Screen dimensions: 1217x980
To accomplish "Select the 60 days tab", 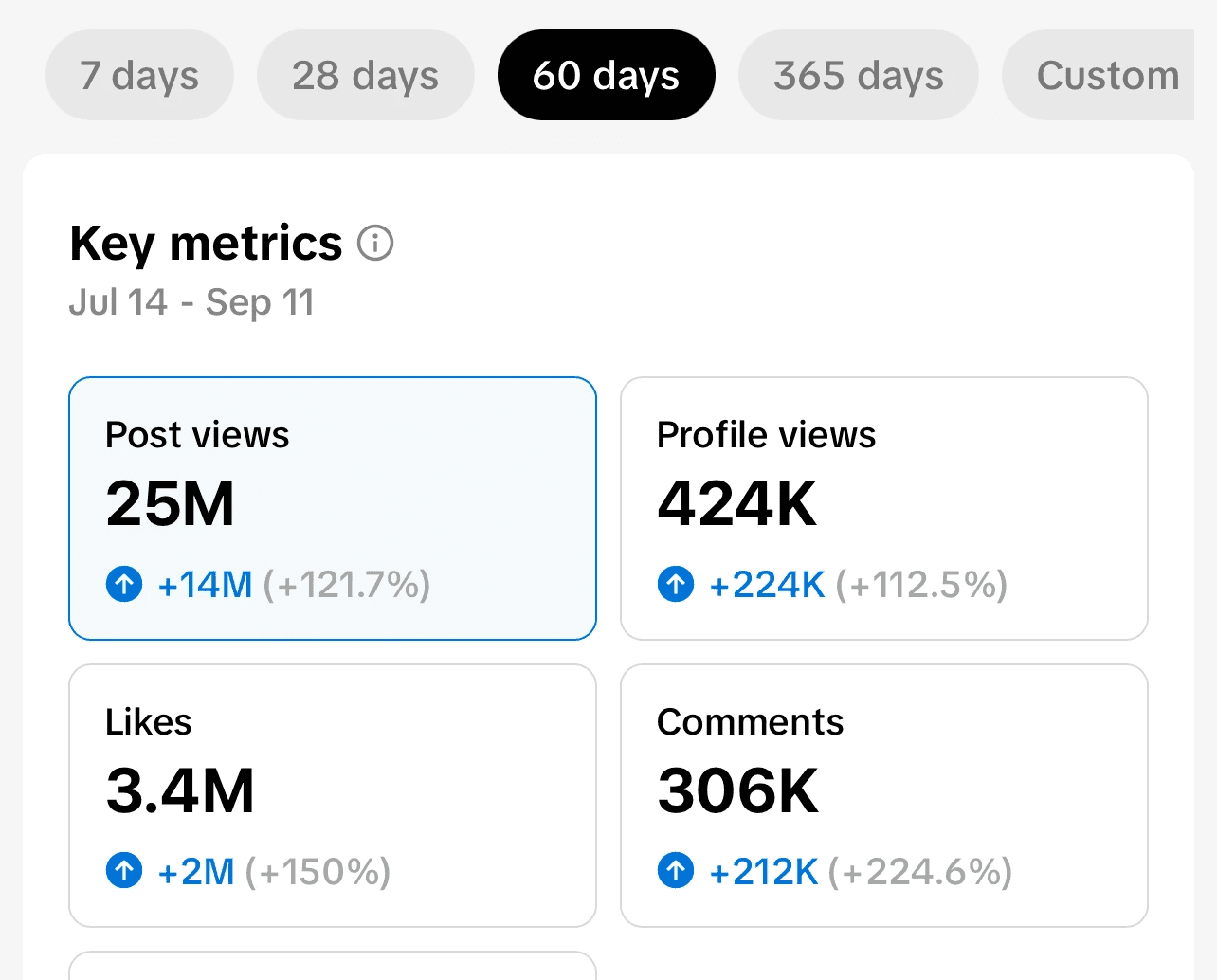I will coord(607,75).
